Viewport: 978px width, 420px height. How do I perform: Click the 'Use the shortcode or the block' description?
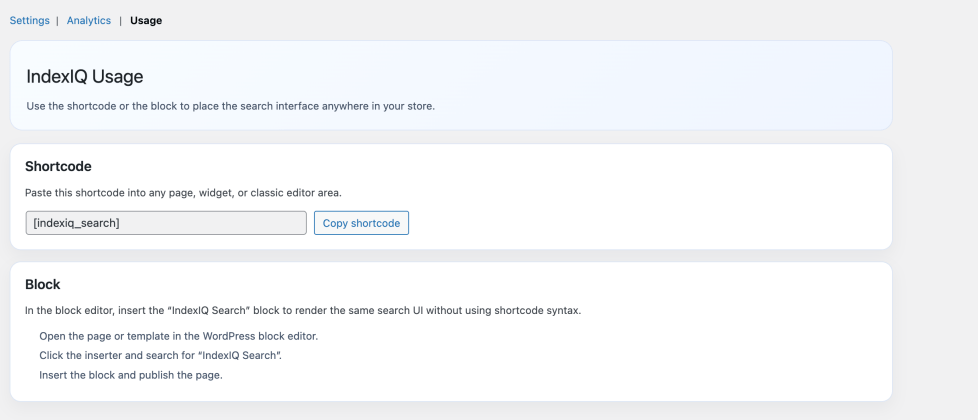coord(230,106)
